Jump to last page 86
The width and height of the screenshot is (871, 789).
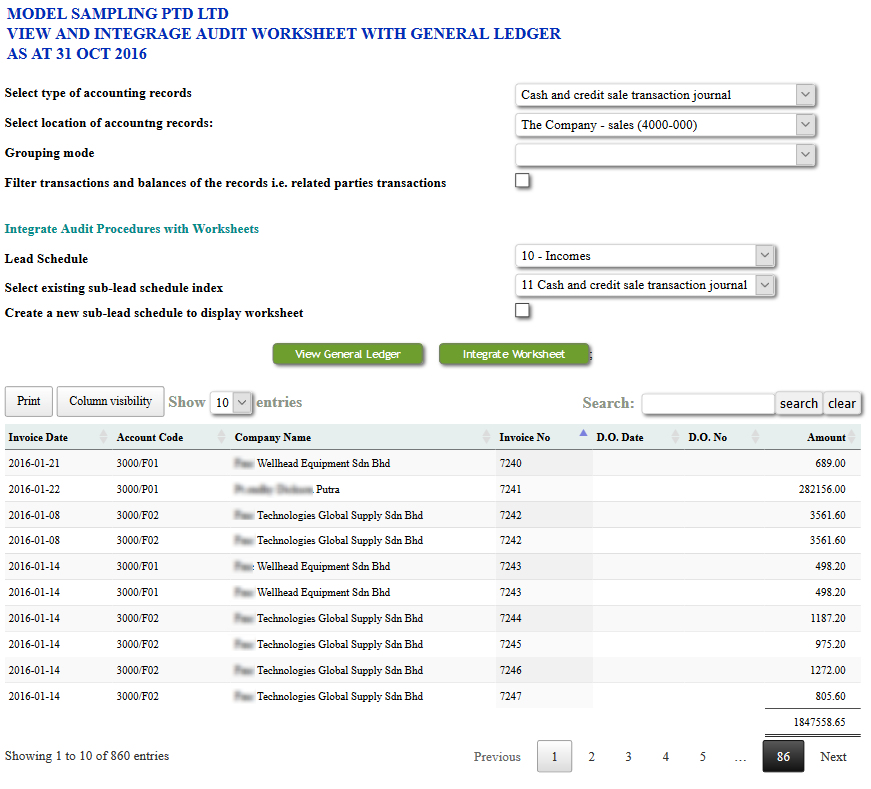[783, 757]
